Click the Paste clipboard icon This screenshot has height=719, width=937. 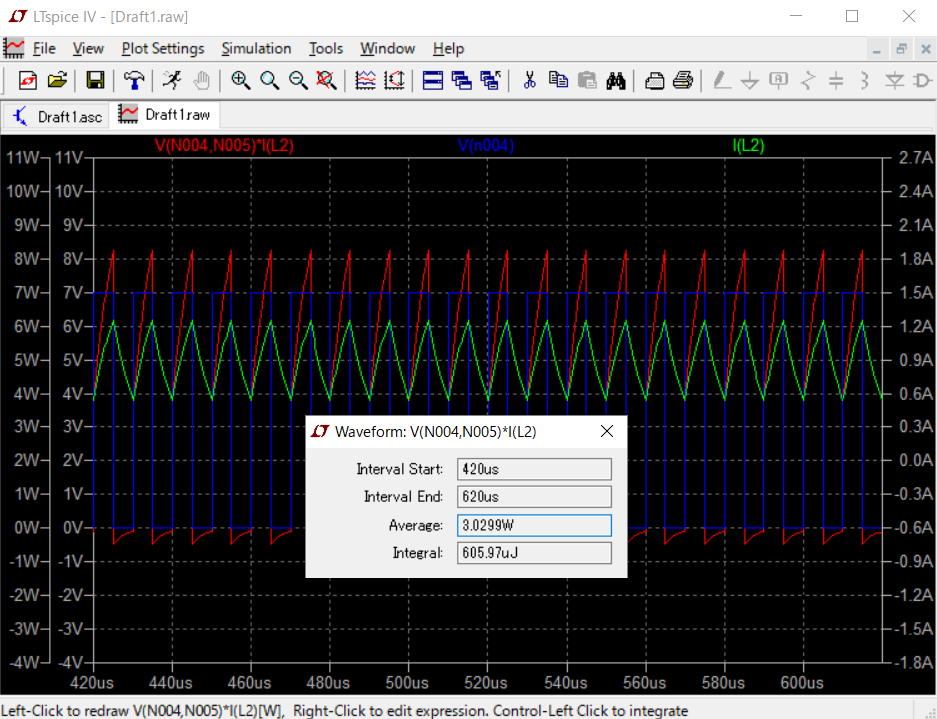tap(587, 80)
